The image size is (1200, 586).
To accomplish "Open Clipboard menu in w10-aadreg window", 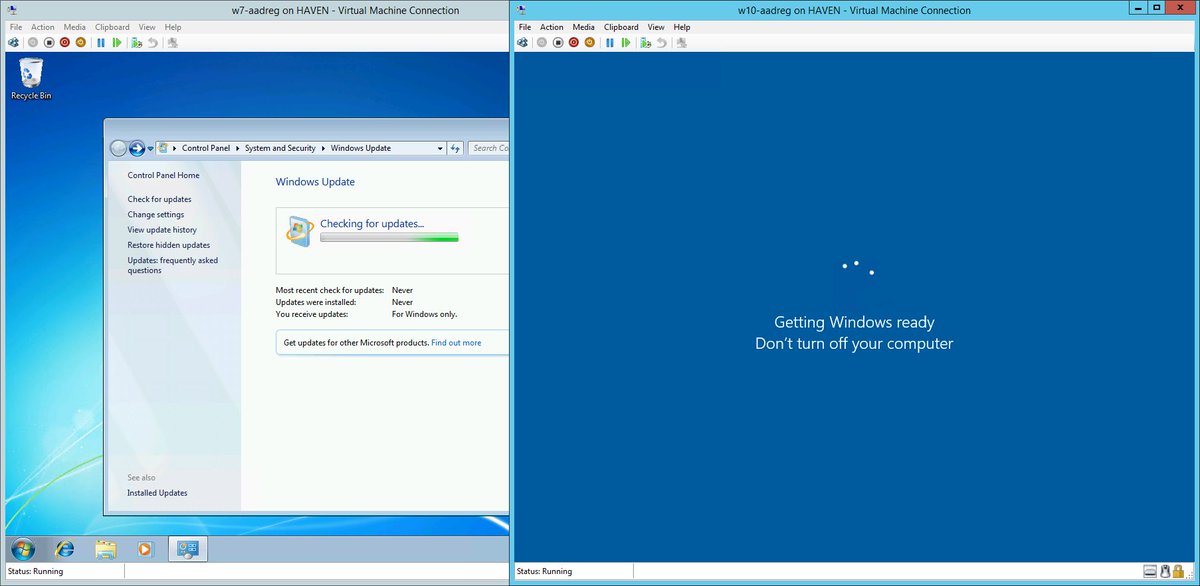I will 621,27.
